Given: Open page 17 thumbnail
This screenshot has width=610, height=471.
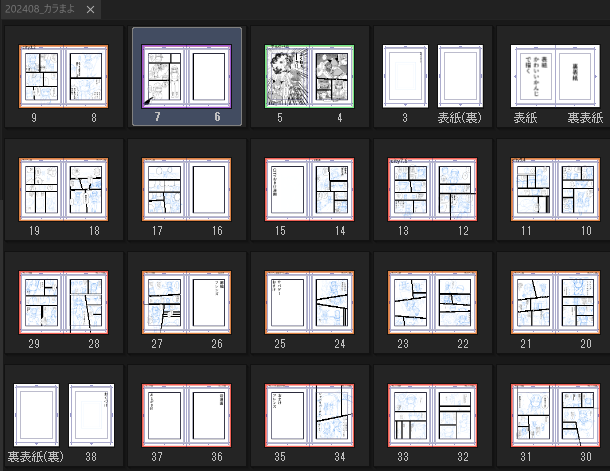Looking at the screenshot, I should coord(164,189).
